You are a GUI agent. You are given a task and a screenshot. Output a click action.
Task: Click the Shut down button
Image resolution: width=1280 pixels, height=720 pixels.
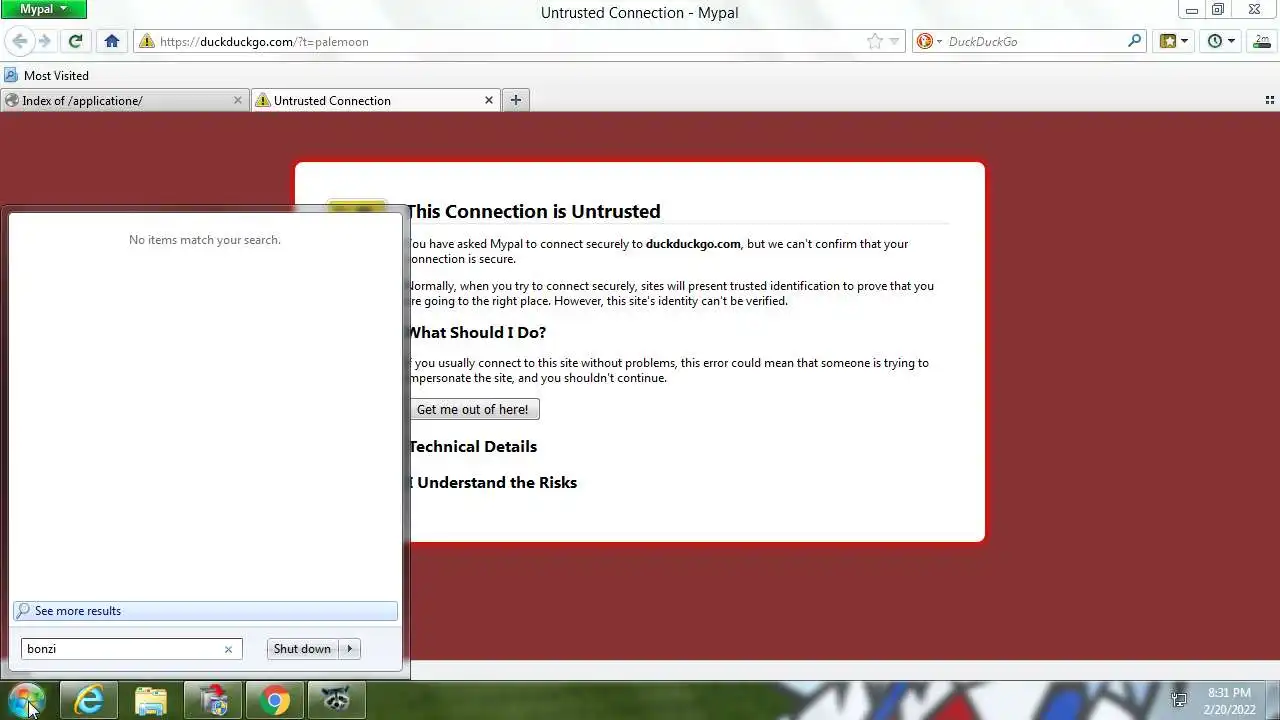(302, 649)
